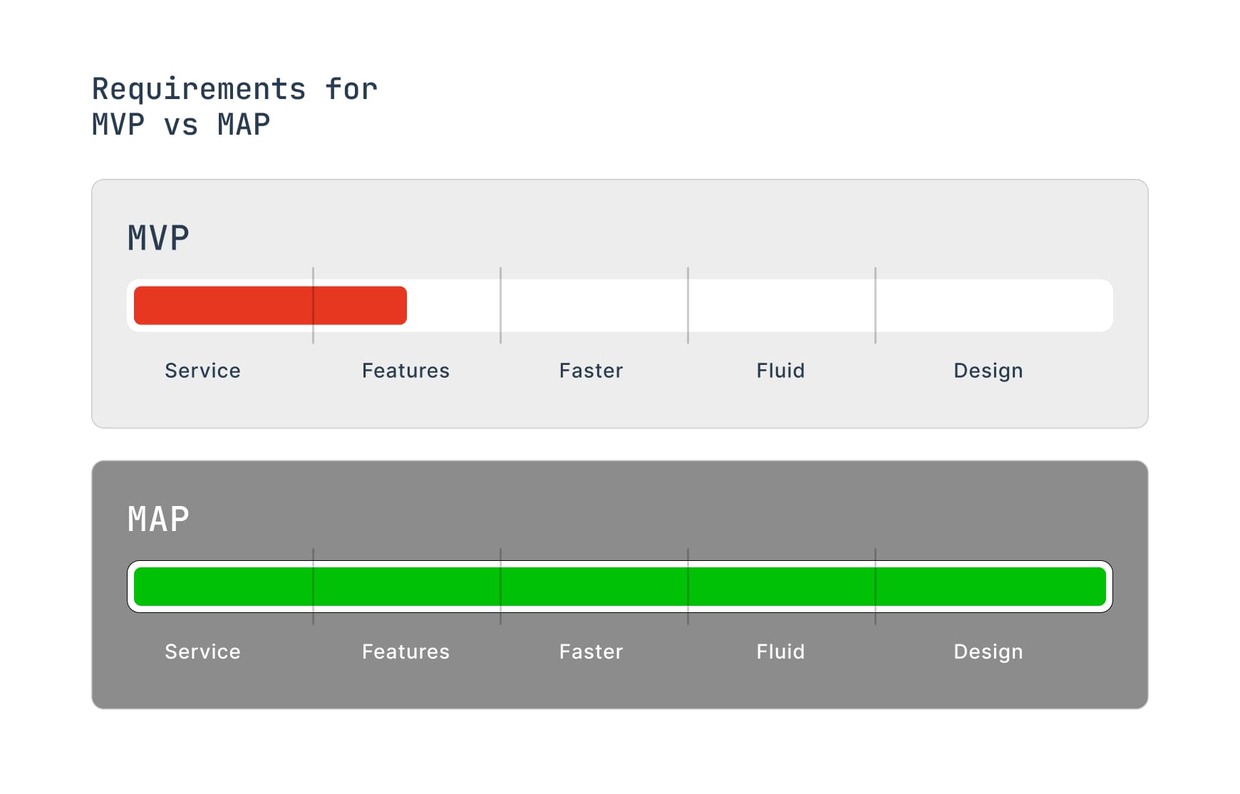Click the MVP heading text
Image resolution: width=1240 pixels, height=794 pixels.
pyautogui.click(x=158, y=238)
